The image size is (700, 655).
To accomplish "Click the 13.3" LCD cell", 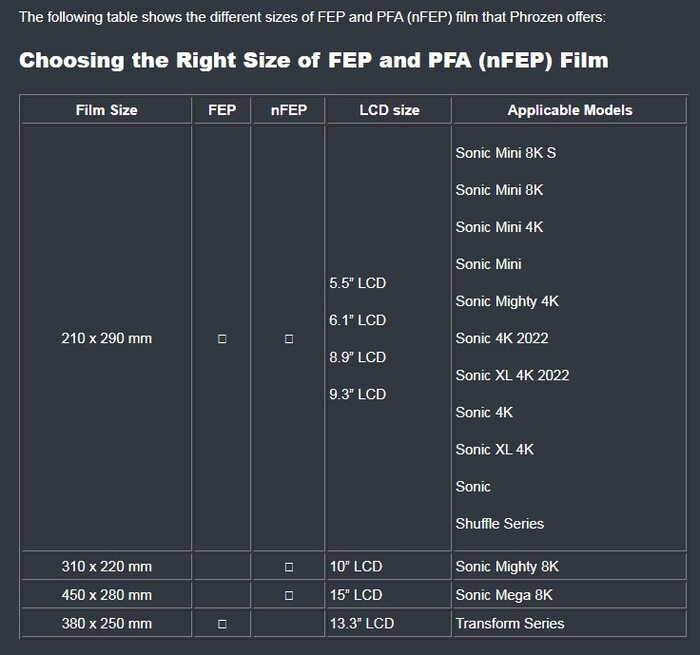I will point(361,623).
